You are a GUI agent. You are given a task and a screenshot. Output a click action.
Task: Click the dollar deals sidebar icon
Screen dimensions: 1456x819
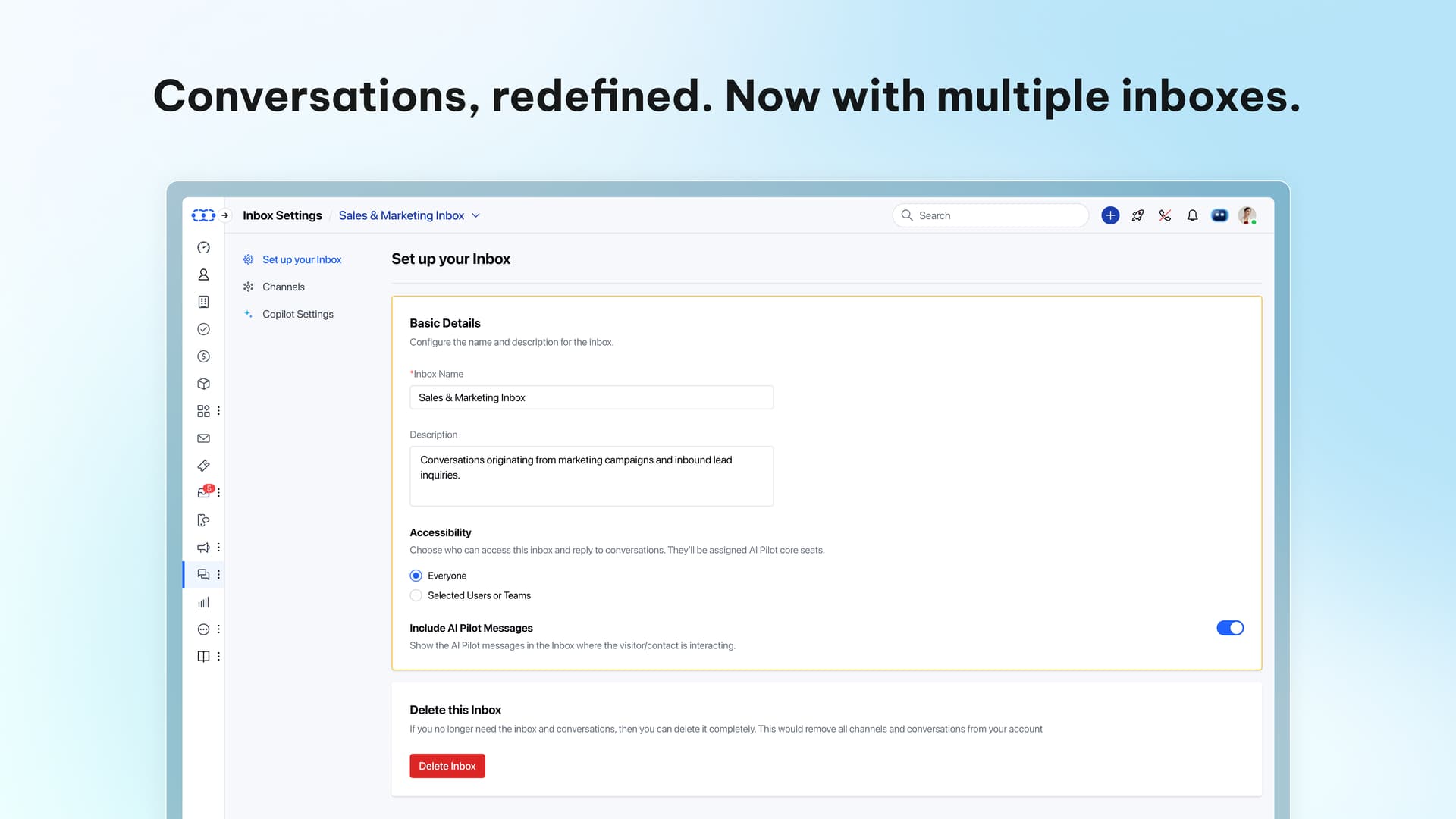pyautogui.click(x=203, y=356)
